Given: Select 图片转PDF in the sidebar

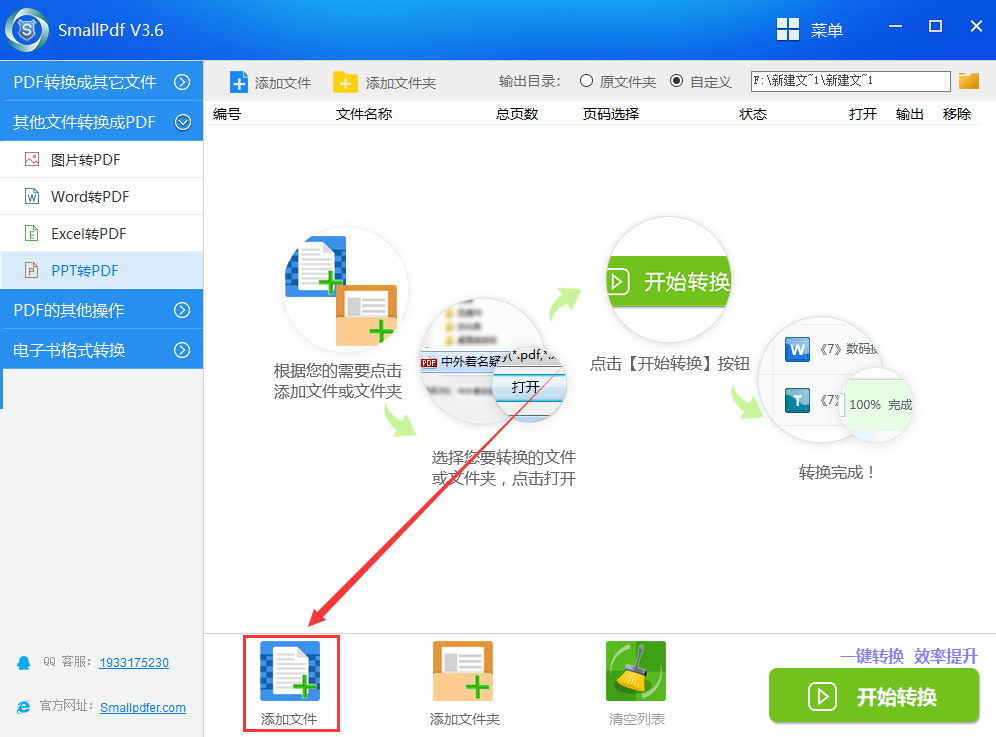Looking at the screenshot, I should [x=102, y=159].
